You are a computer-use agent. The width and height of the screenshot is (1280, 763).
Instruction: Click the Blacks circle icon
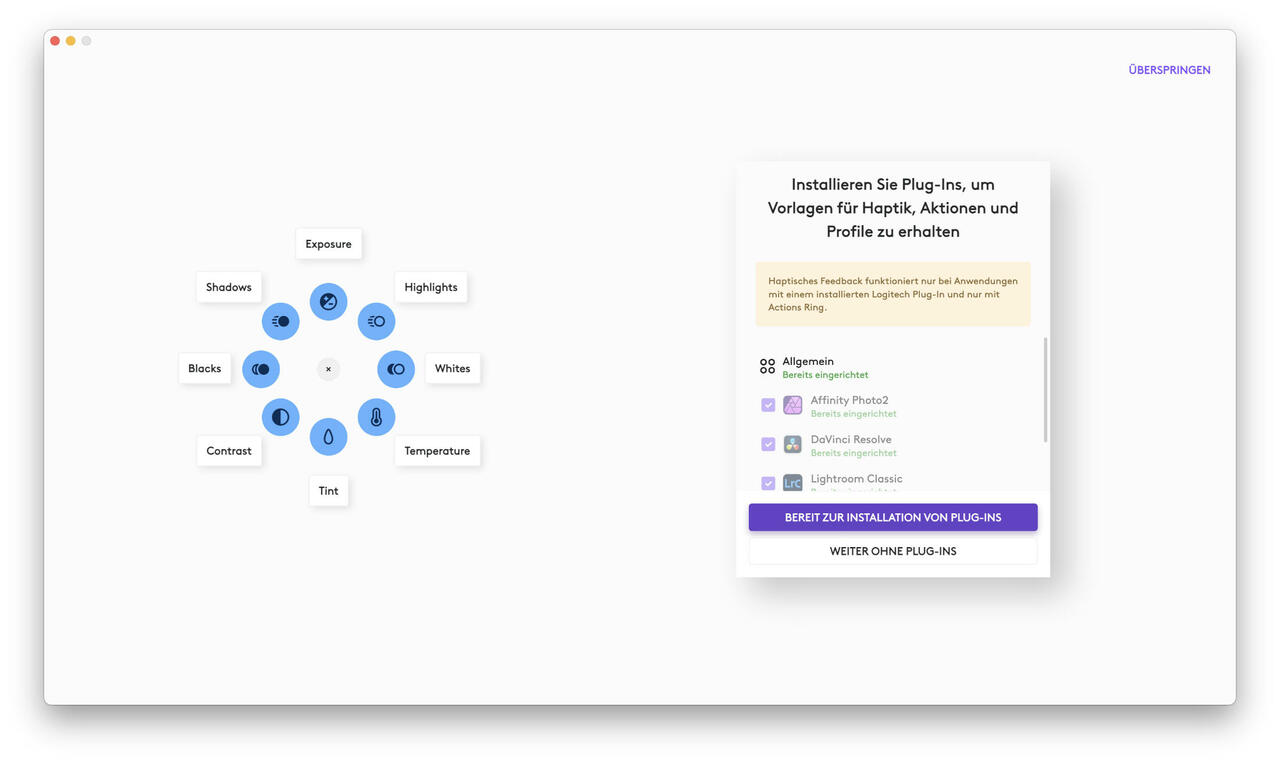(261, 369)
